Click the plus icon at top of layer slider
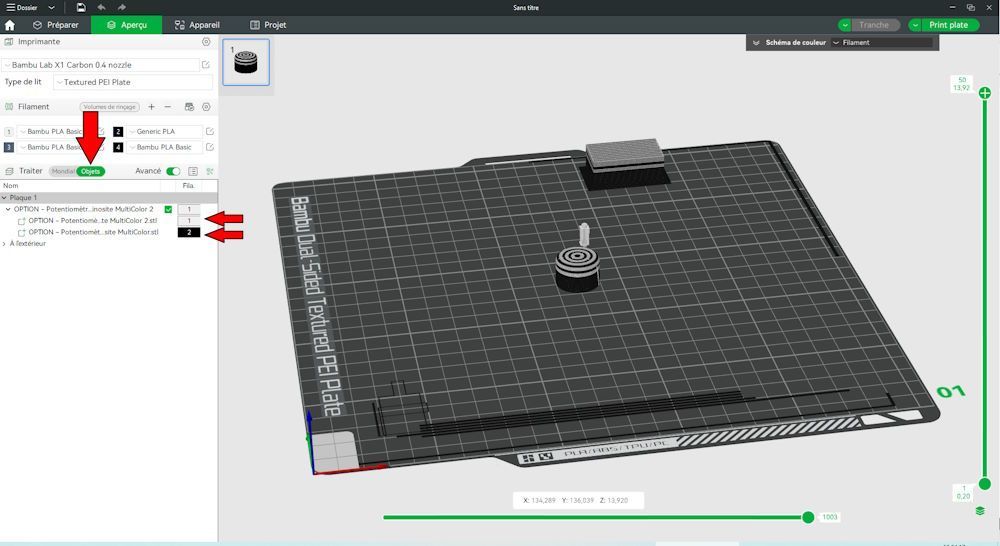Viewport: 1000px width, 546px height. click(985, 93)
